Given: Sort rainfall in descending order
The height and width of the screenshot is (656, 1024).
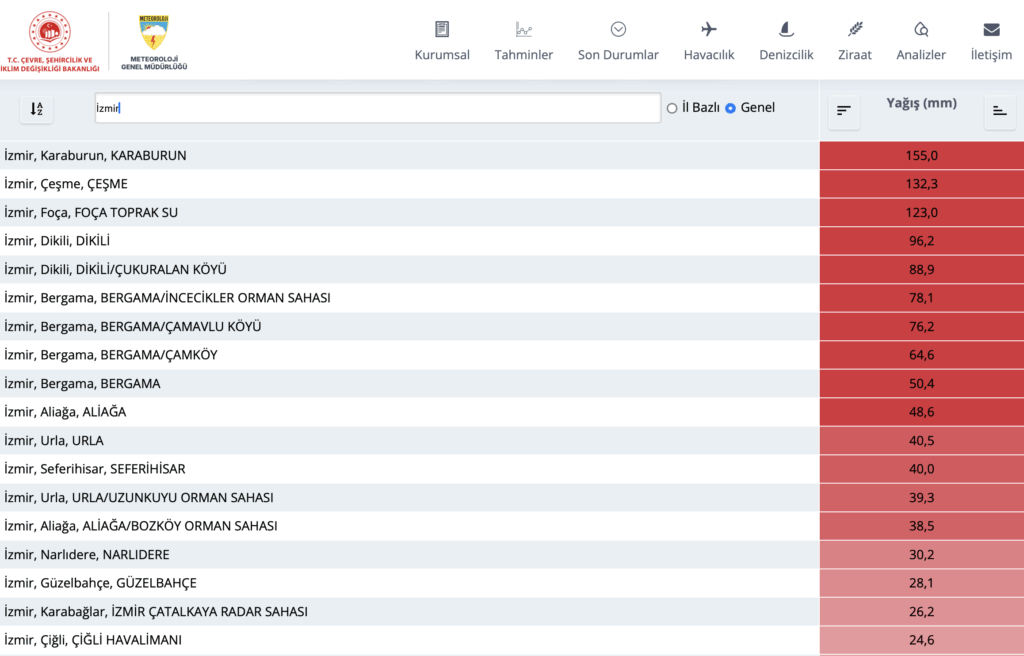Looking at the screenshot, I should [844, 110].
